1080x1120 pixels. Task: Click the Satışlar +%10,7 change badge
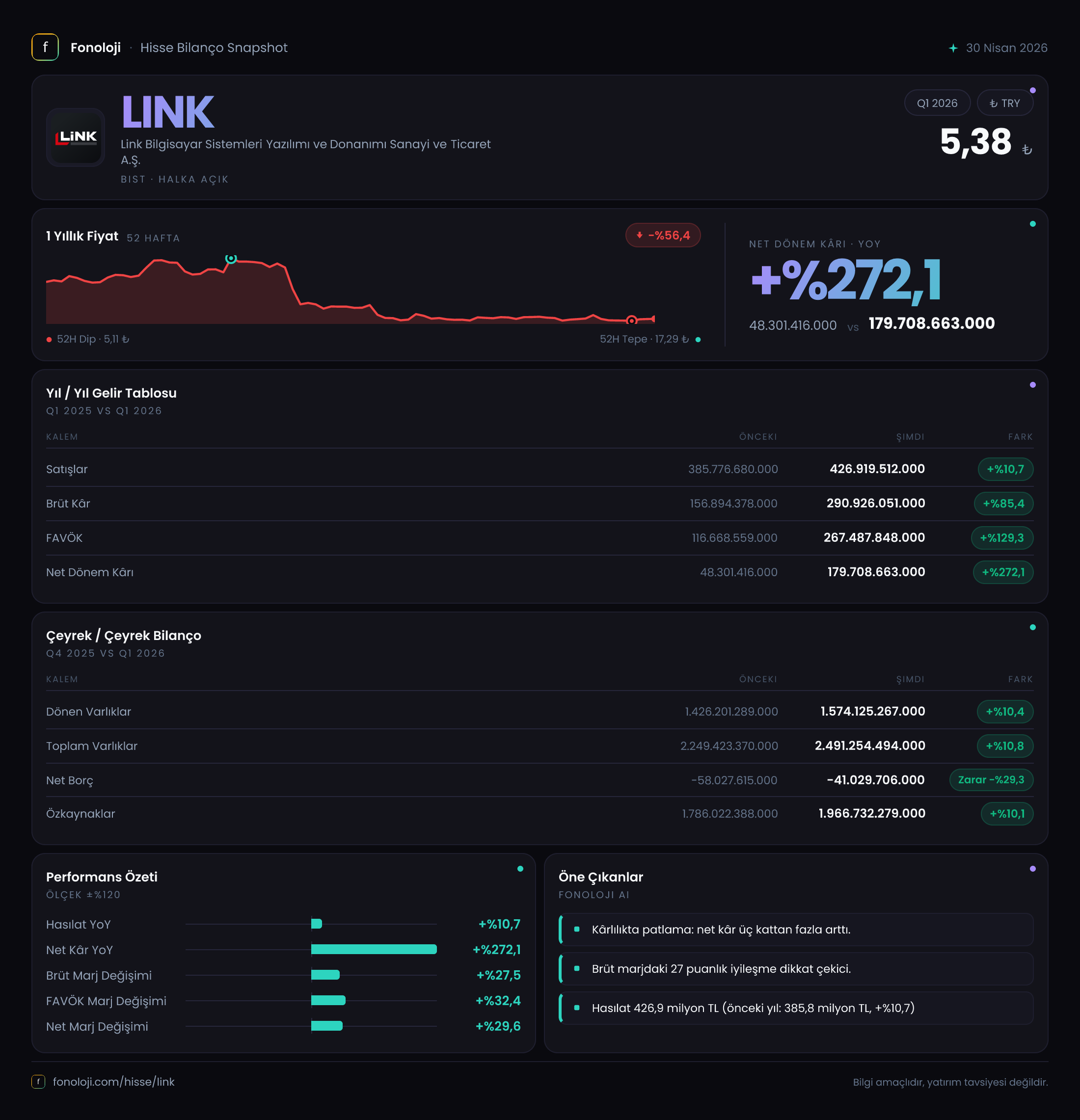[x=1006, y=469]
